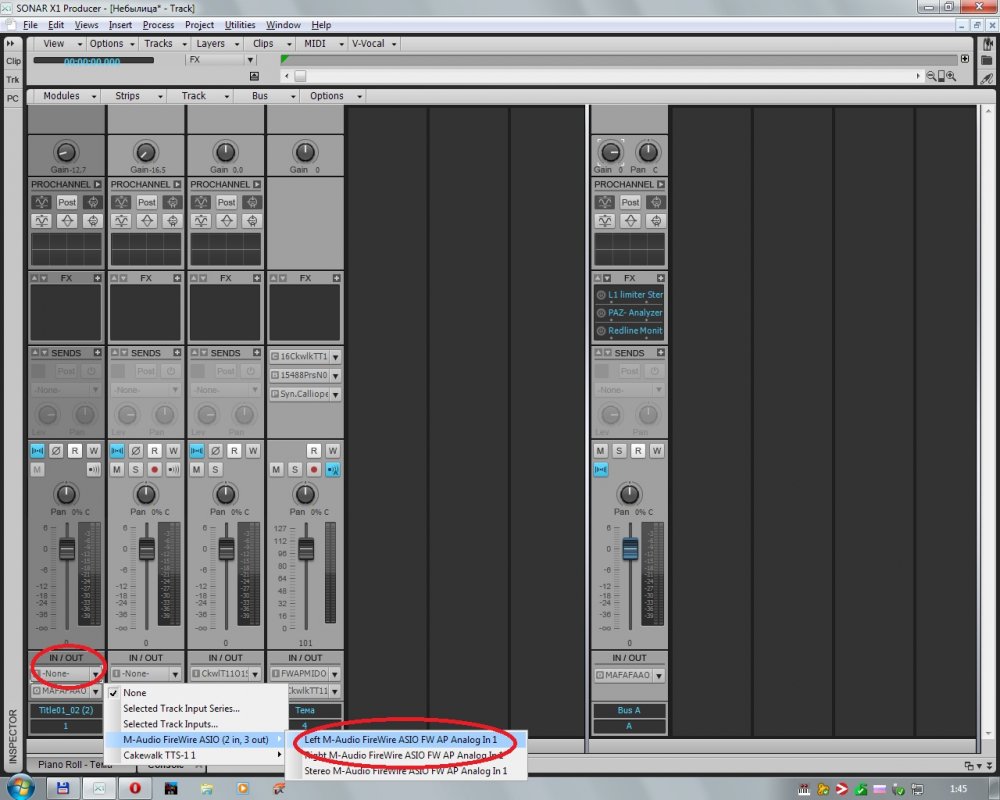Screen dimensions: 1000x800
Task: Click stereo interleave icon on third strip
Action: click(x=197, y=451)
